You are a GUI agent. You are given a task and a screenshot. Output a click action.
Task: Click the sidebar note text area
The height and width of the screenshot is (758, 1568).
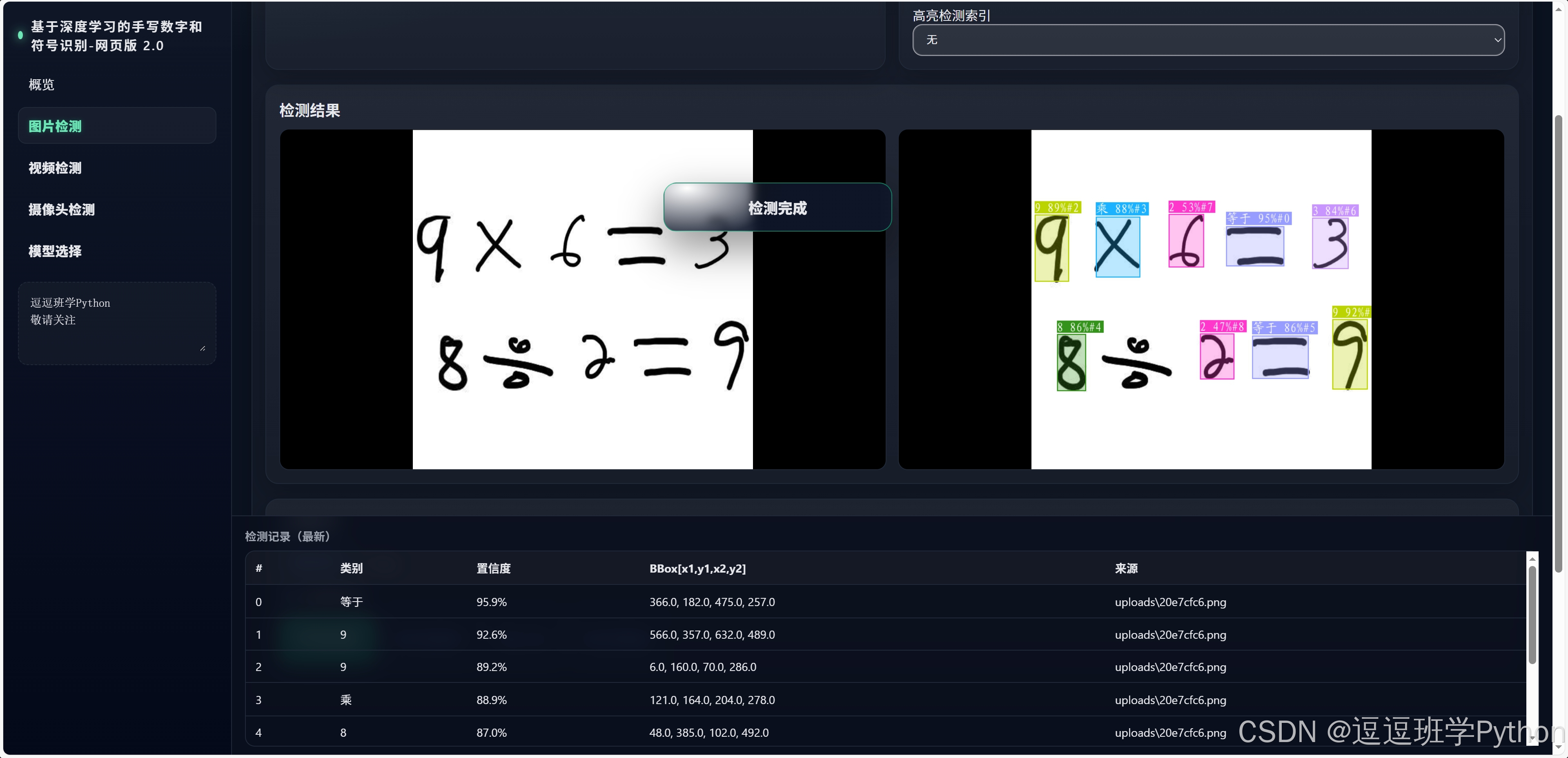(x=117, y=323)
